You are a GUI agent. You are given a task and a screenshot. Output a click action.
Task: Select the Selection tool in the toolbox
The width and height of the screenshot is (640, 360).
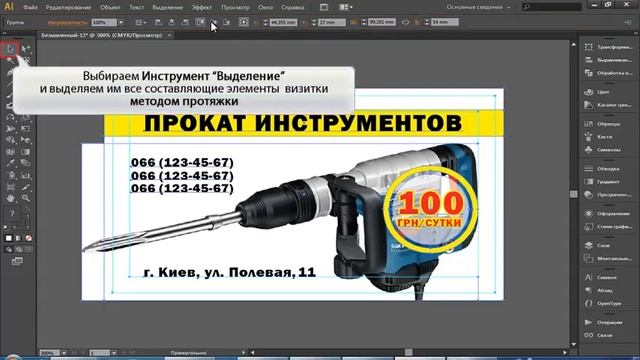pyautogui.click(x=10, y=49)
